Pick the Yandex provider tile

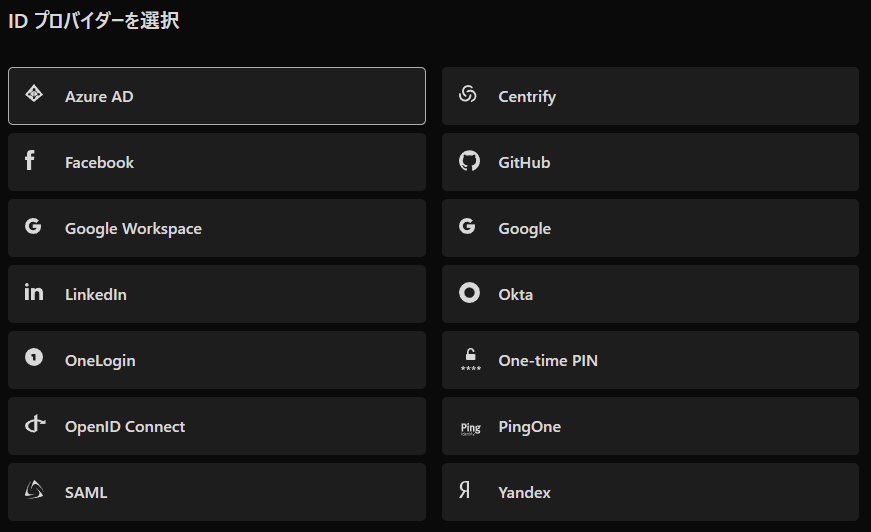click(650, 492)
